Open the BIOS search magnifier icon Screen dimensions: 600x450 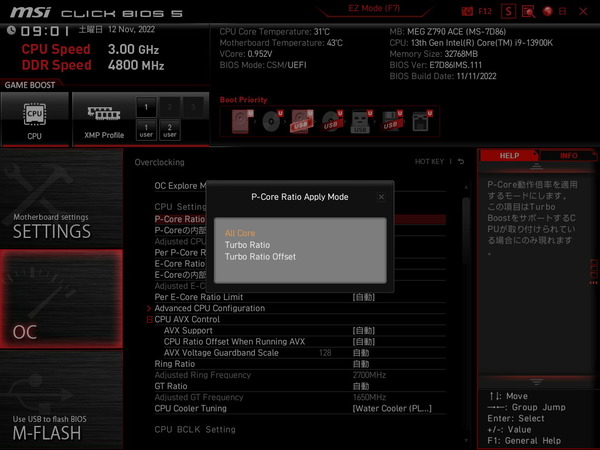tap(528, 11)
